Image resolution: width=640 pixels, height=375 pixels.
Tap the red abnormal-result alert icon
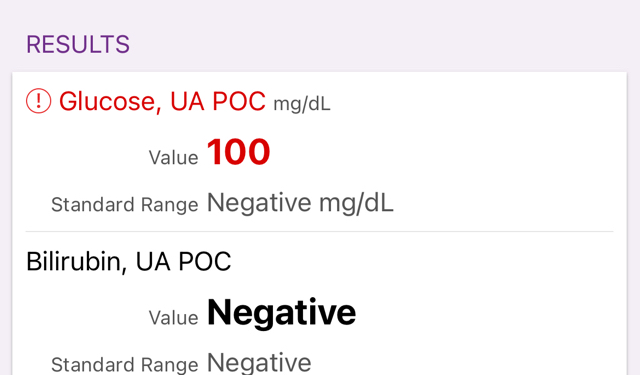tap(38, 101)
